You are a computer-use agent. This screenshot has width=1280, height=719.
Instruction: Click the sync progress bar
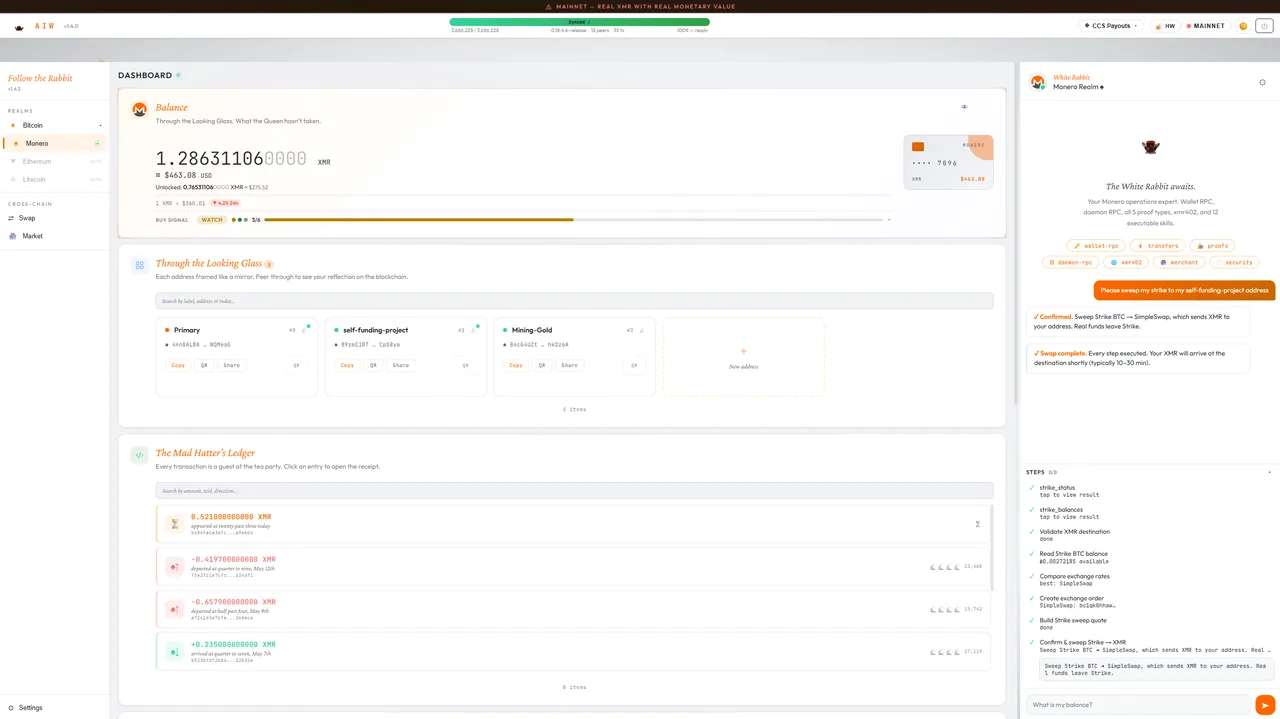[x=579, y=21]
